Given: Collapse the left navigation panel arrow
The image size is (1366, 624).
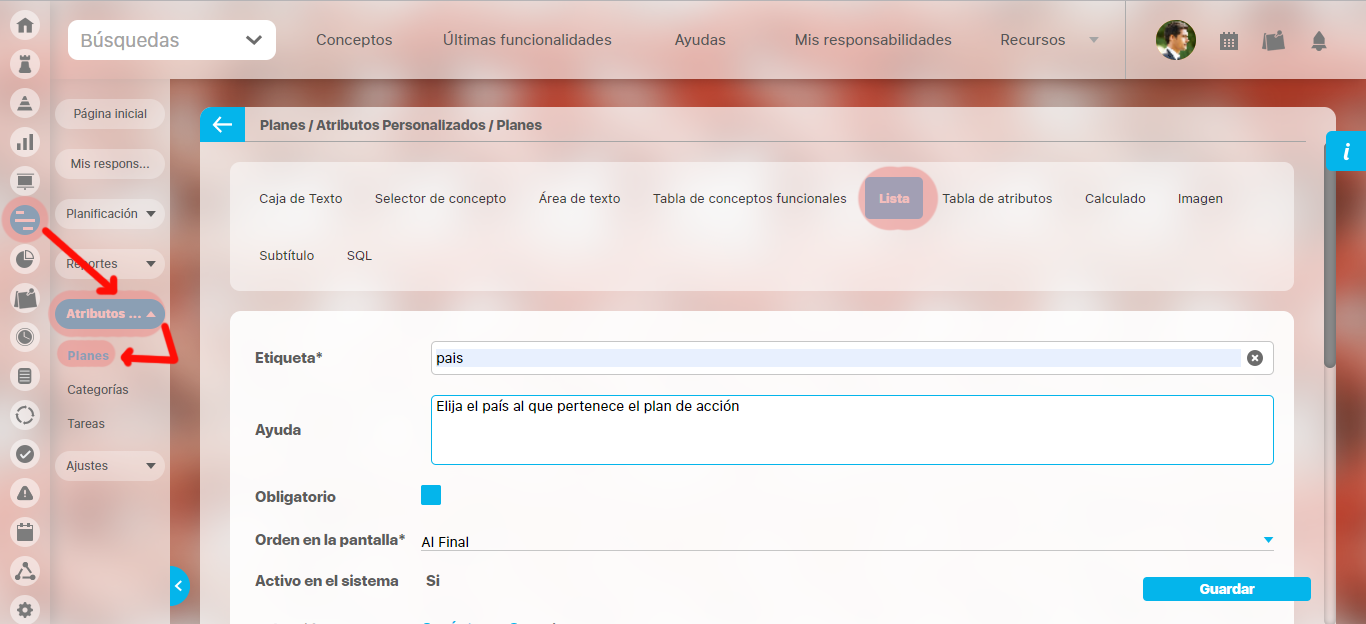Looking at the screenshot, I should pyautogui.click(x=179, y=586).
